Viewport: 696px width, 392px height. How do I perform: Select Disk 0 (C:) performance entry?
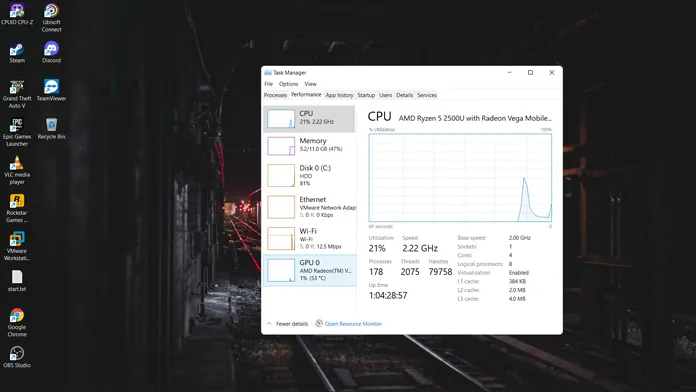[x=310, y=175]
